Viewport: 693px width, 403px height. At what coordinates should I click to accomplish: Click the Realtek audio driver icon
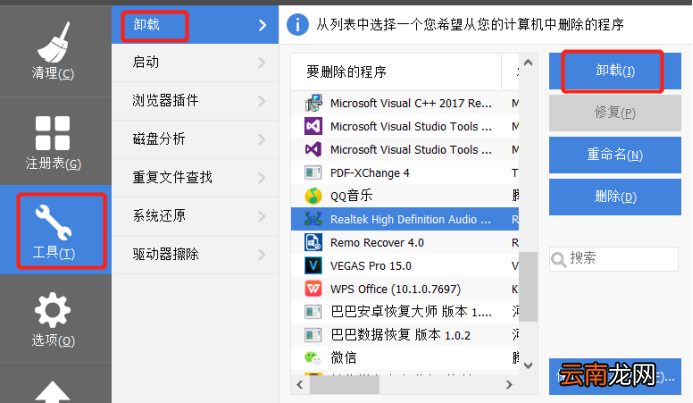313,219
